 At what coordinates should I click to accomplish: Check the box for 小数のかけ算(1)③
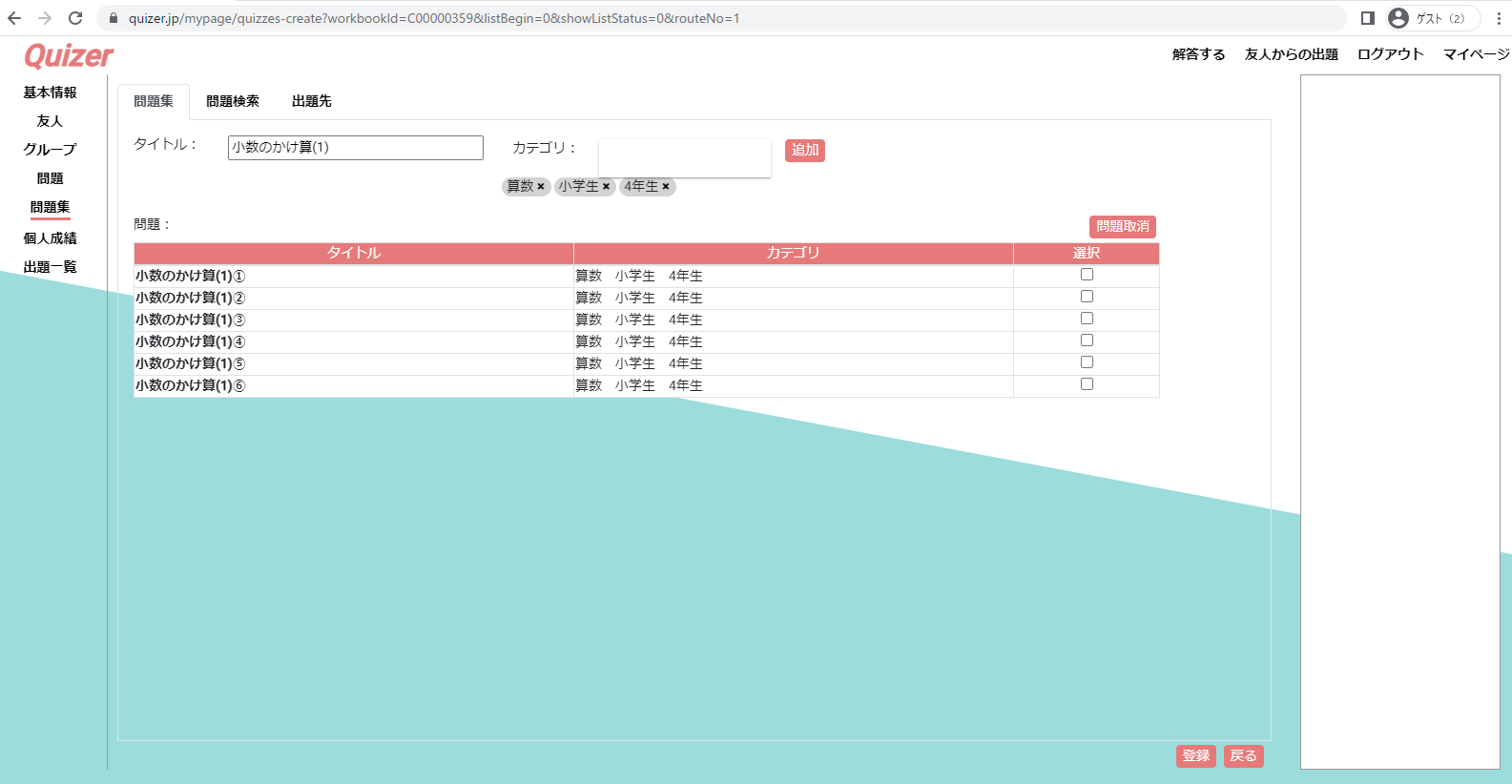[x=1087, y=319]
